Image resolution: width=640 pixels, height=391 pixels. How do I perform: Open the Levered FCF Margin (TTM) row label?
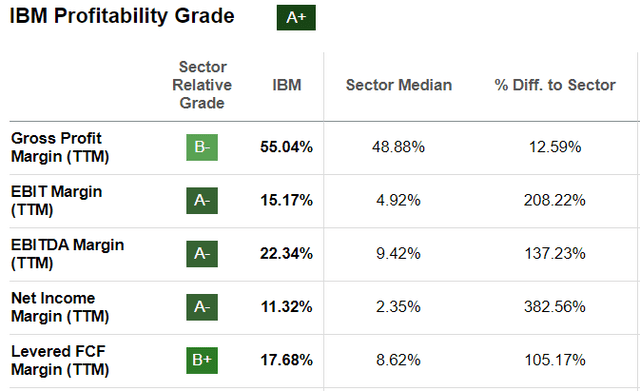pos(60,360)
